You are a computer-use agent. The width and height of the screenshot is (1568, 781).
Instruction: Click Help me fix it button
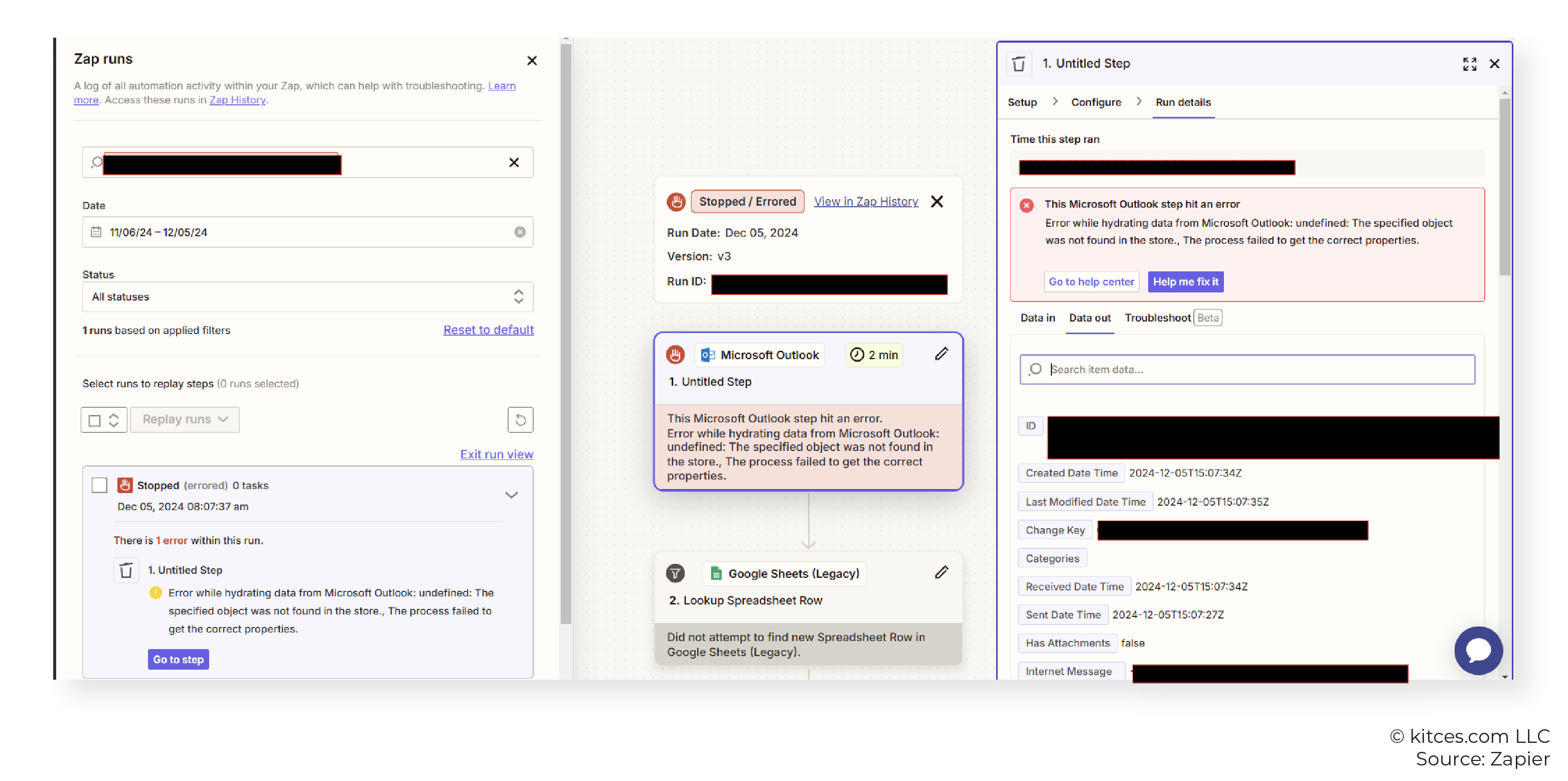(1185, 282)
